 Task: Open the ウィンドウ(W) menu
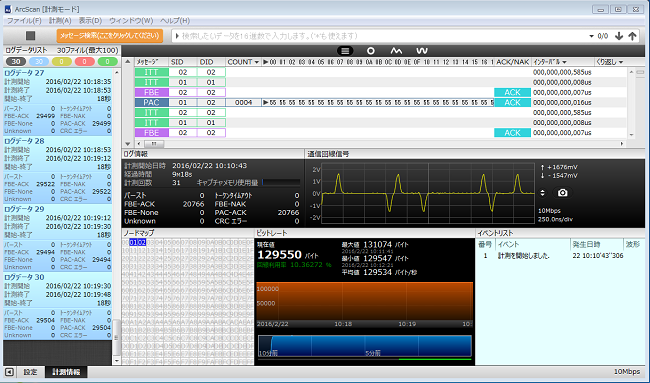(x=131, y=20)
